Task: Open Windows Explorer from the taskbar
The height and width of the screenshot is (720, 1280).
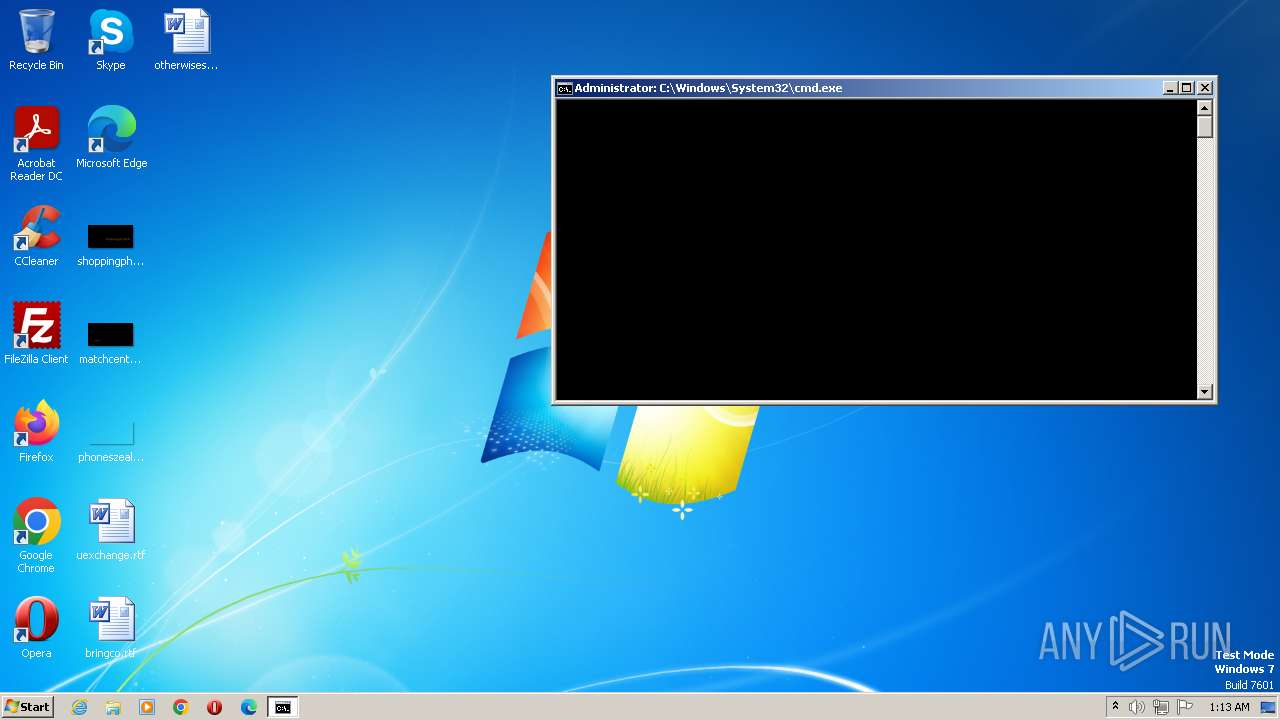Action: pyautogui.click(x=113, y=707)
